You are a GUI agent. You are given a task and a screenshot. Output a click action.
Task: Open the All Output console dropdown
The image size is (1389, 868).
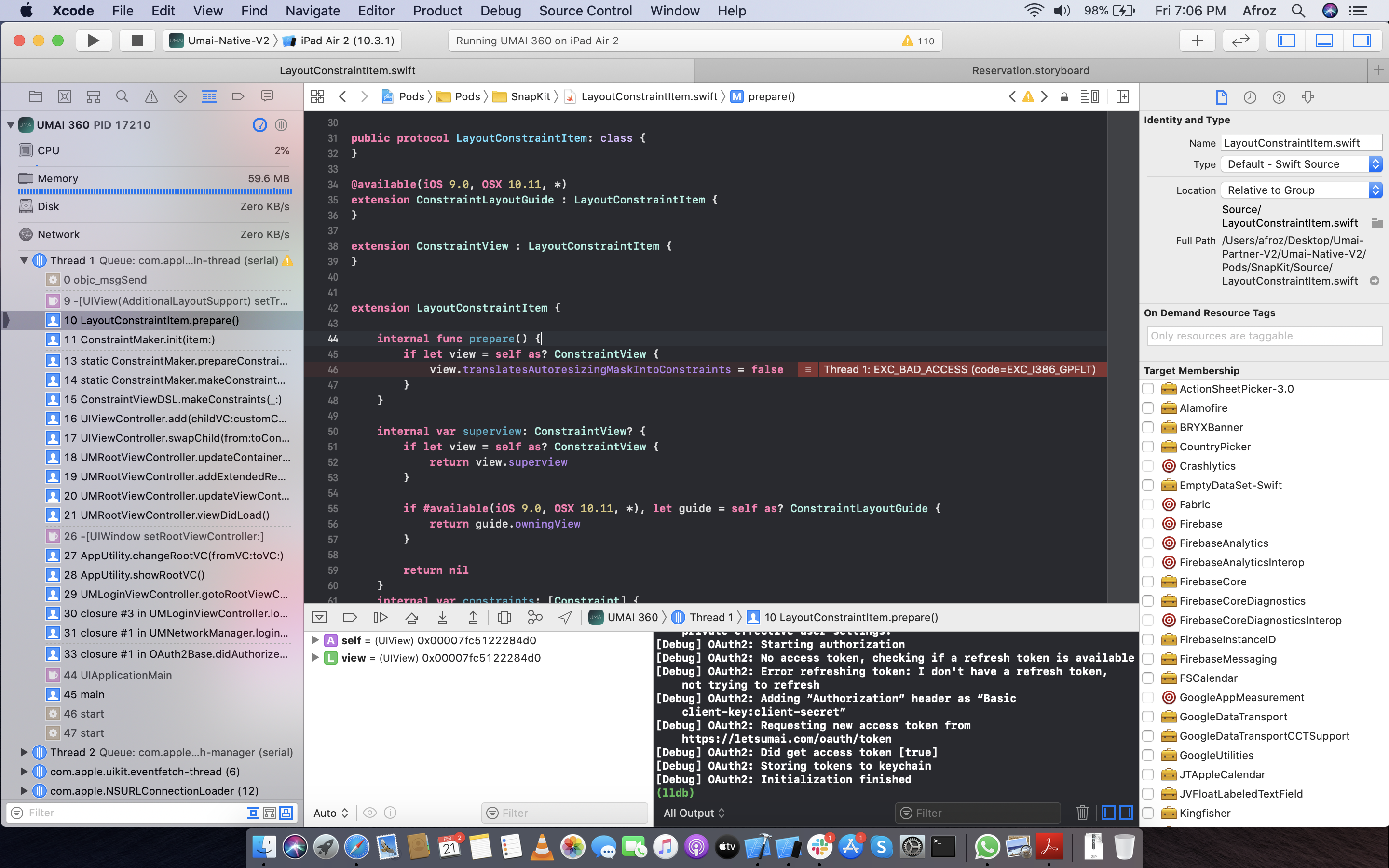point(694,813)
